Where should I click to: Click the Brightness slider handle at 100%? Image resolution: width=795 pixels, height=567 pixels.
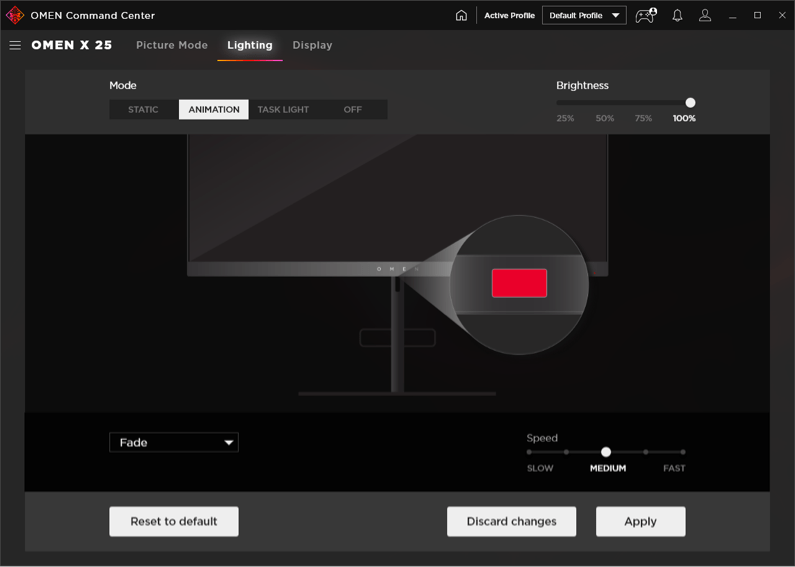(x=690, y=103)
